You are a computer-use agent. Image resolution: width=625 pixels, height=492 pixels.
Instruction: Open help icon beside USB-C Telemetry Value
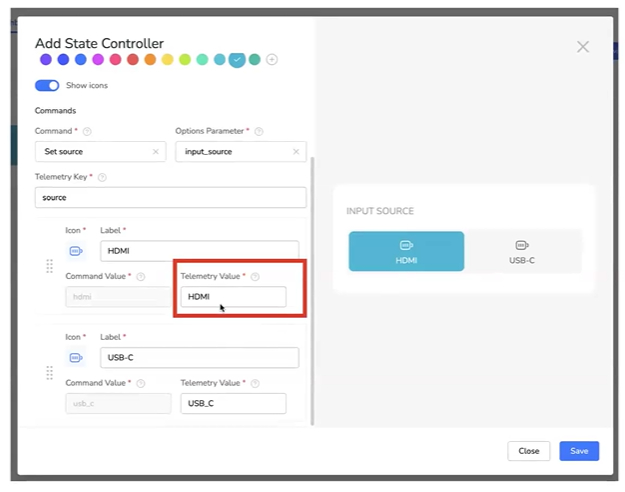coord(255,384)
